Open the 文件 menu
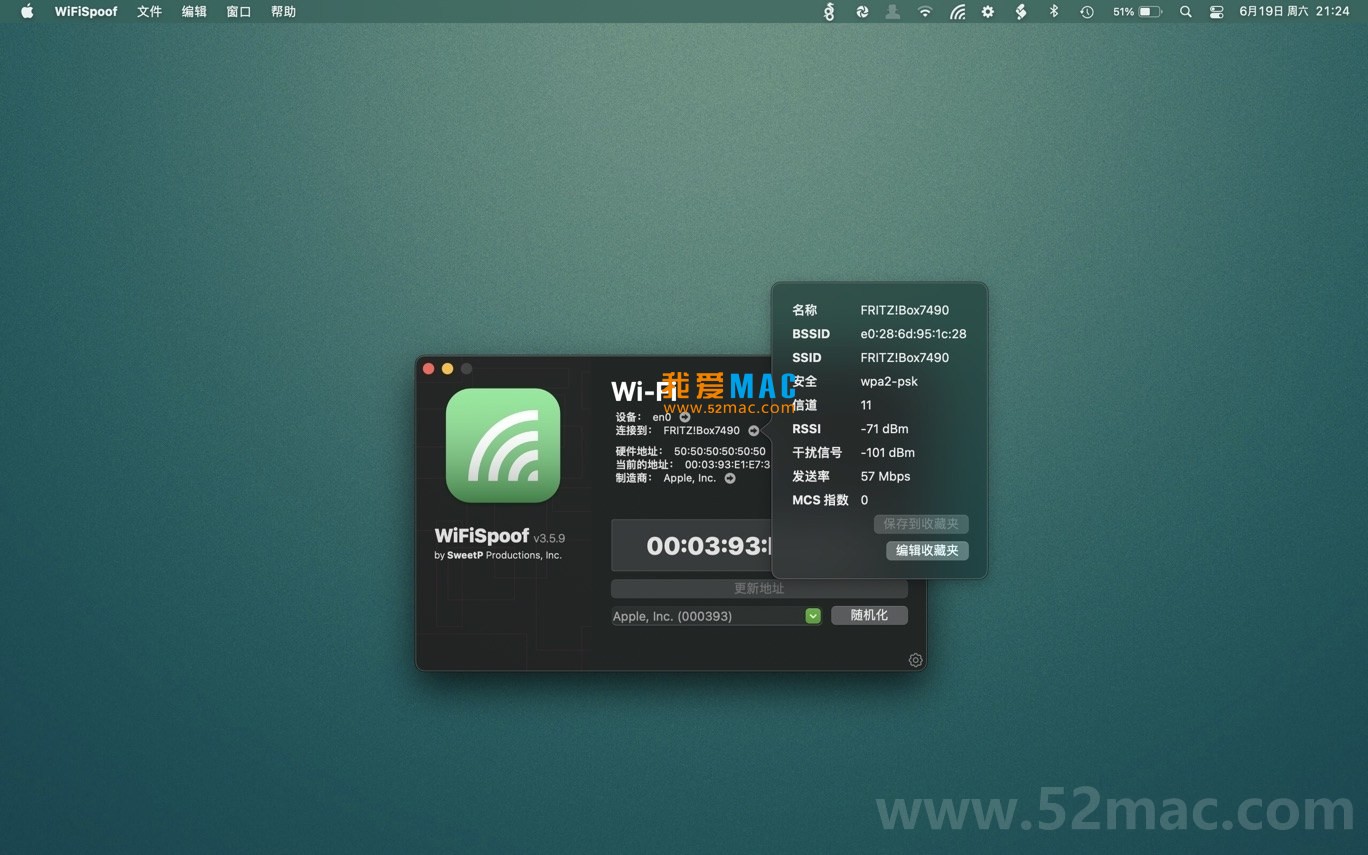This screenshot has width=1368, height=855. click(149, 12)
